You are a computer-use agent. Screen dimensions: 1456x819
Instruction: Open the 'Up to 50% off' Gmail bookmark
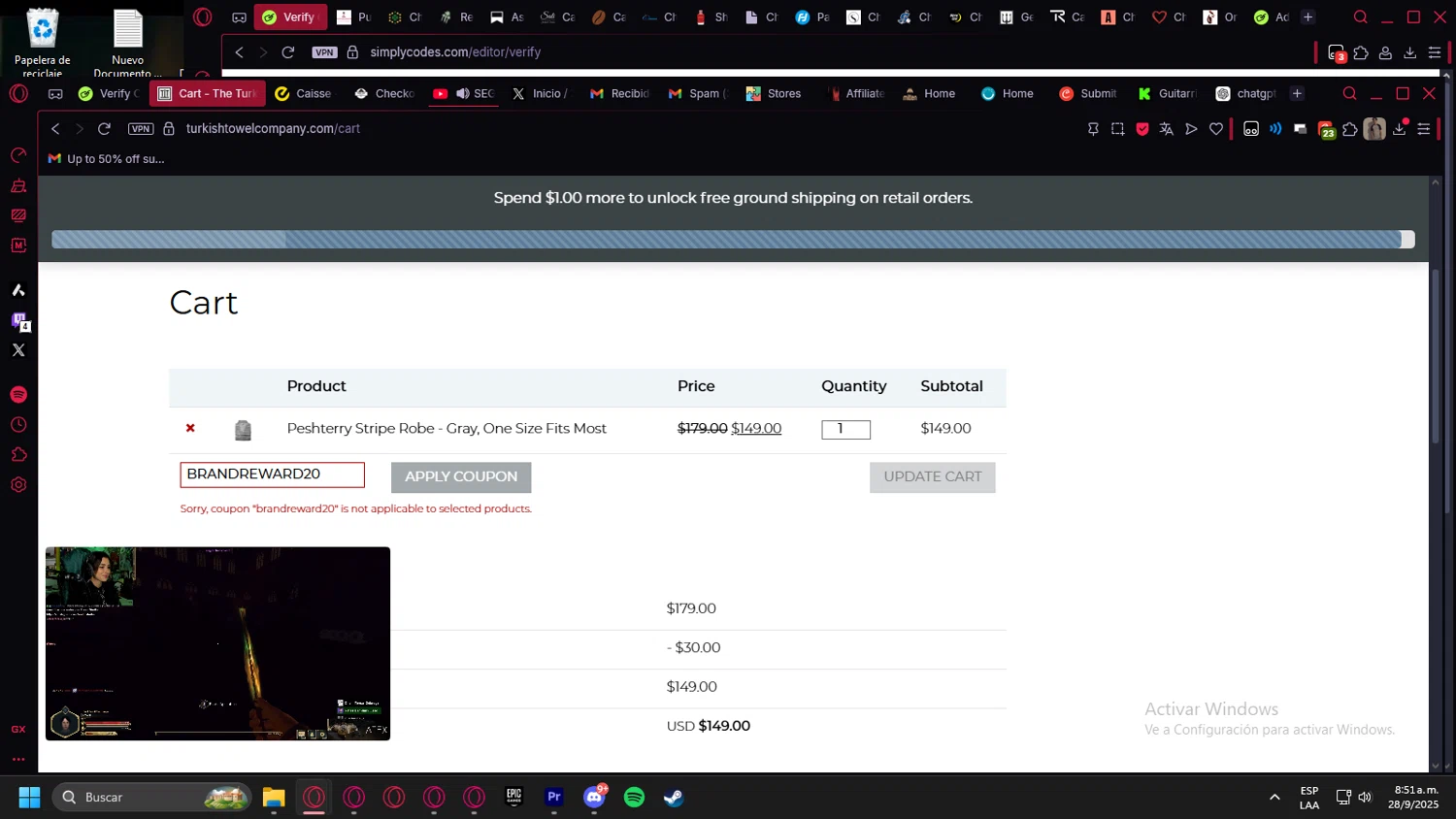click(x=107, y=159)
